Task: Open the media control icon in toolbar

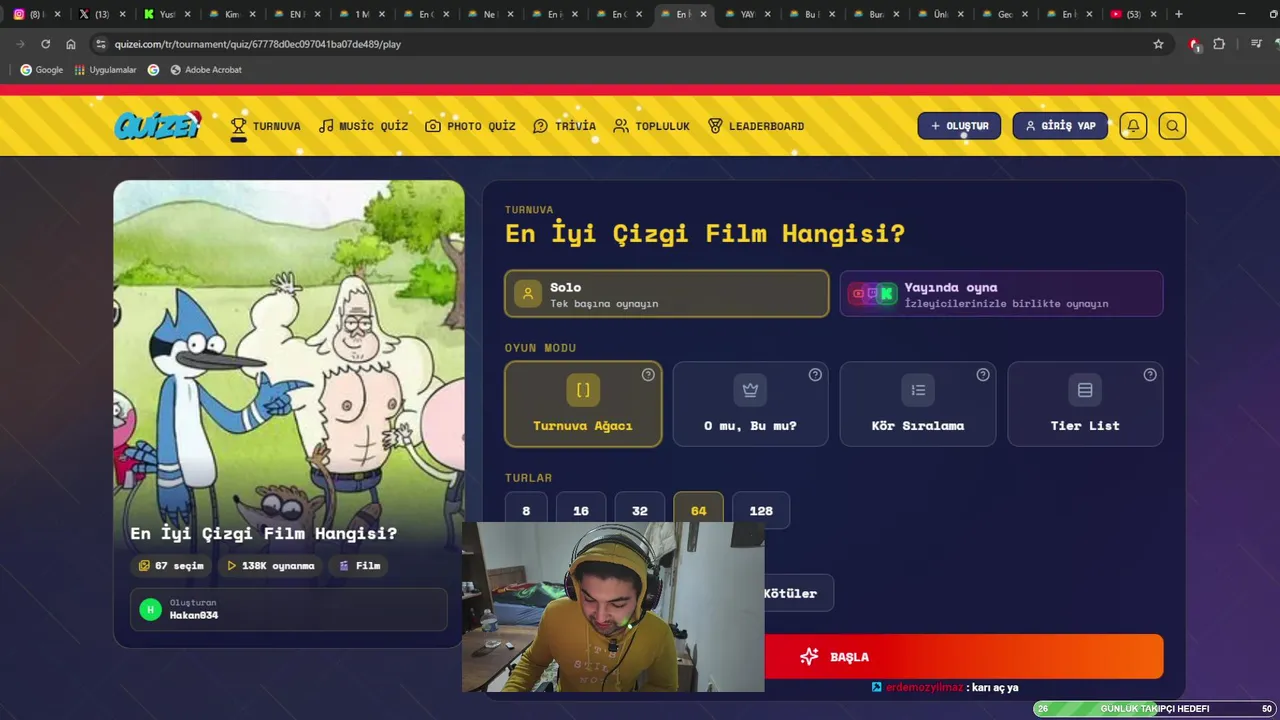Action: [1256, 44]
